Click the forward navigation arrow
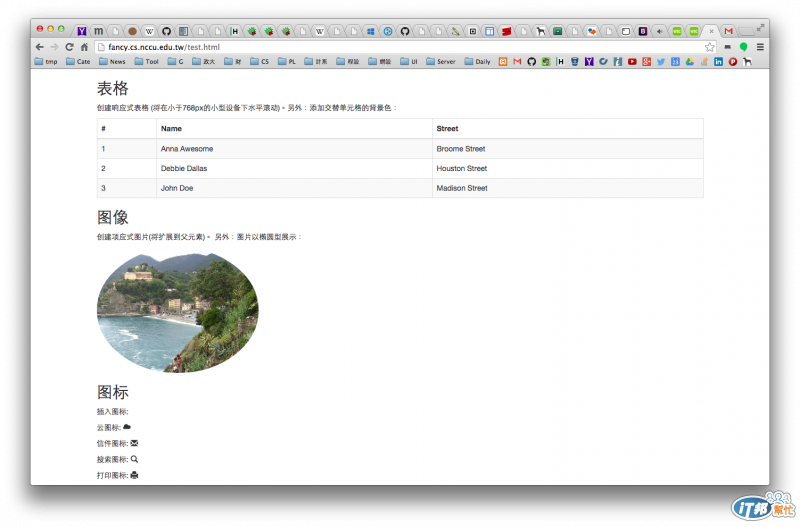This screenshot has width=800, height=527. (x=54, y=47)
